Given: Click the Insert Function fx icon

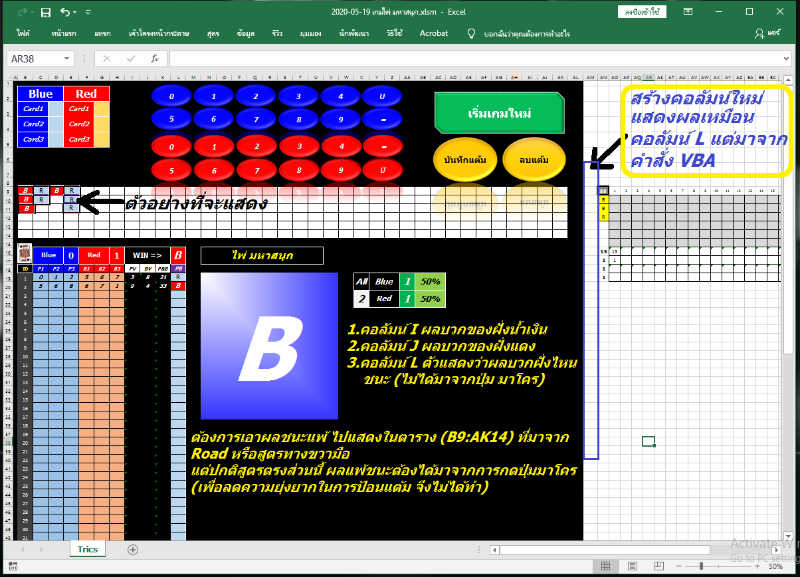Looking at the screenshot, I should click(155, 59).
